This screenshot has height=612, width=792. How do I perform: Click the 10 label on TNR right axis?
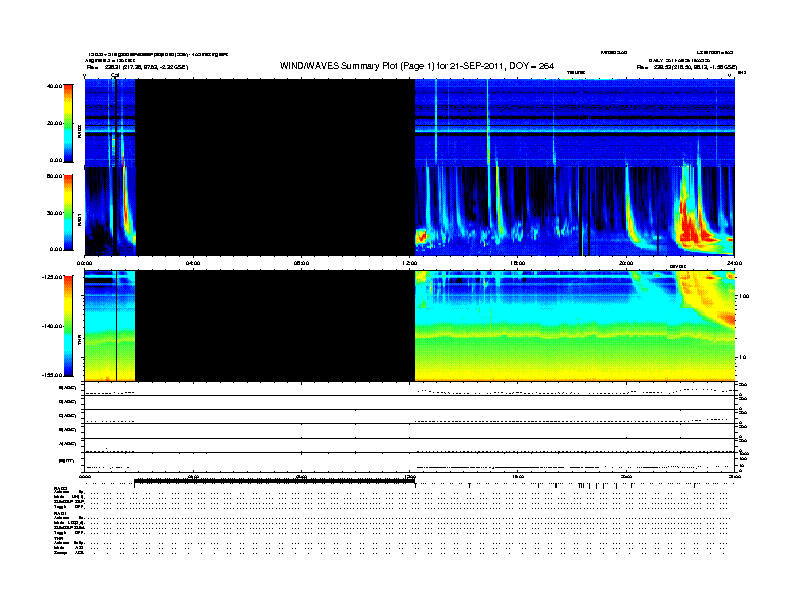[742, 358]
